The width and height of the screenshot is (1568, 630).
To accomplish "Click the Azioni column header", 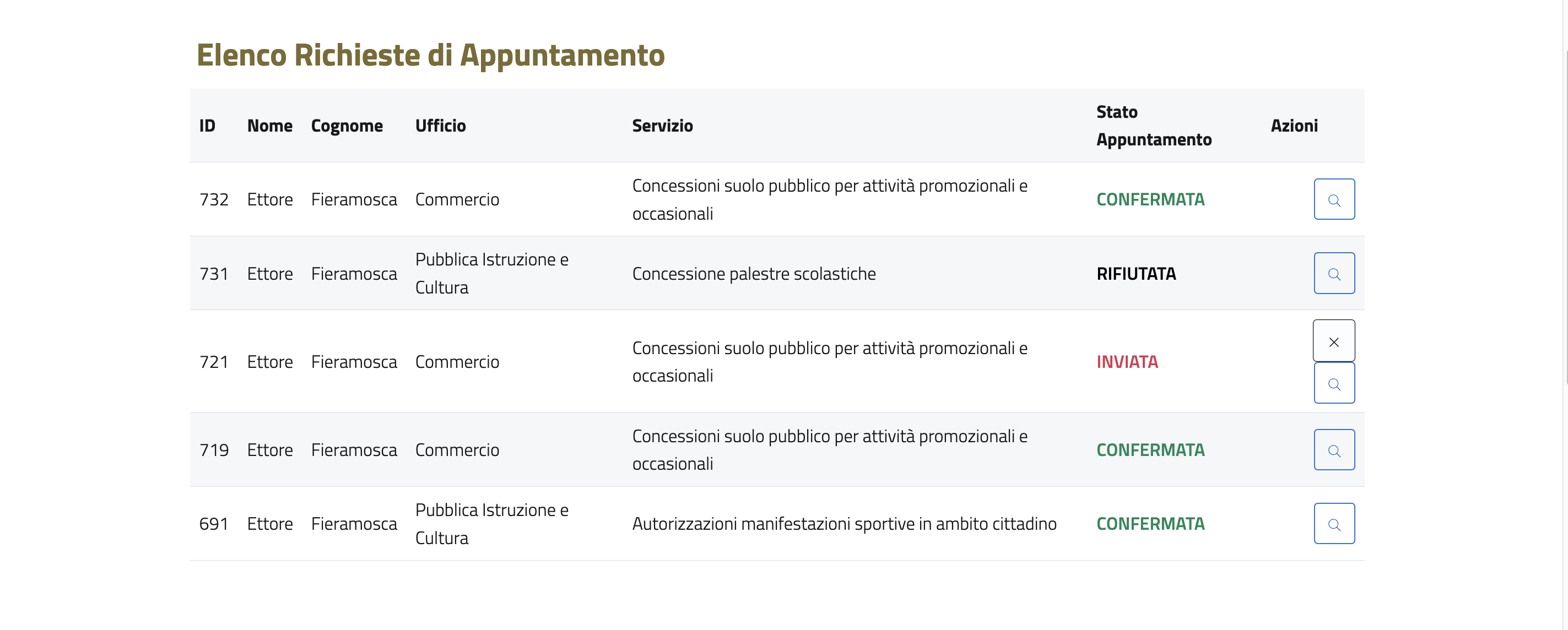I will [1294, 126].
